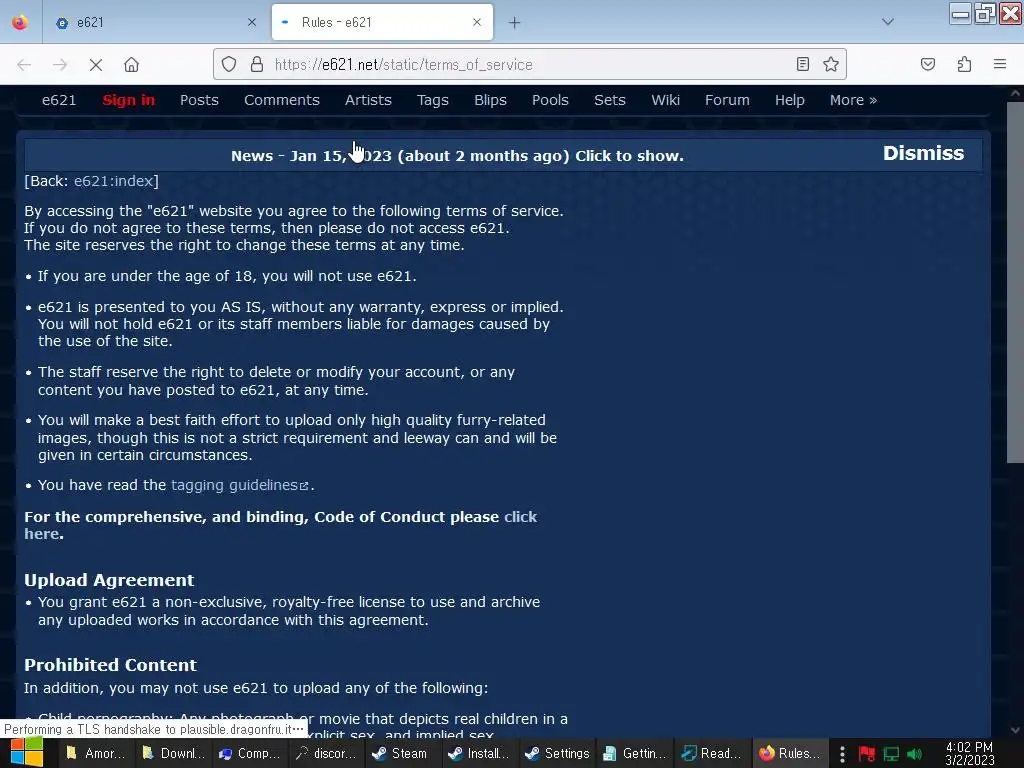The width and height of the screenshot is (1024, 768).
Task: List all tabs with the chevron
Action: [x=888, y=22]
